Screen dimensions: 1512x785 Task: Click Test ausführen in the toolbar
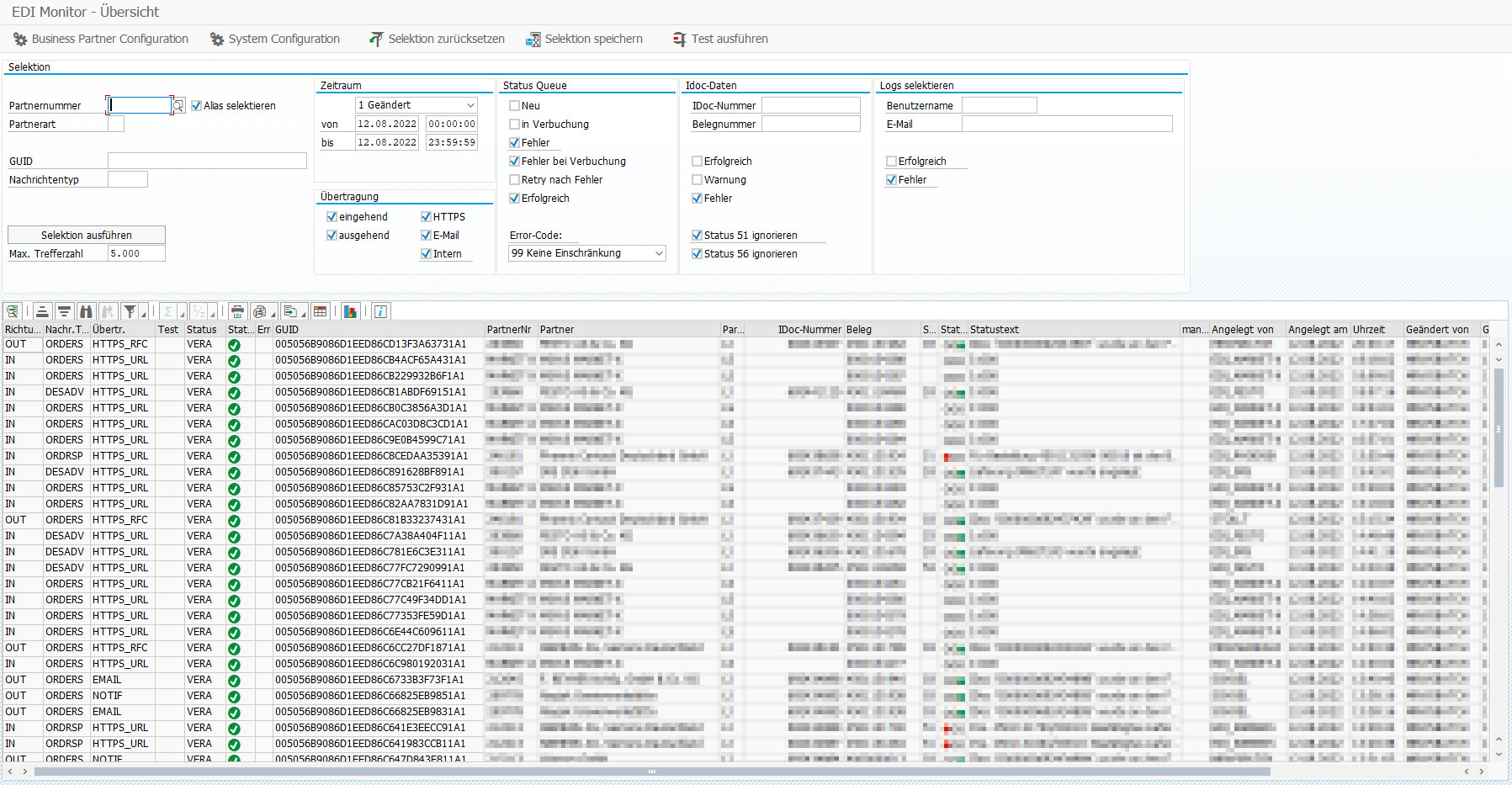click(720, 39)
